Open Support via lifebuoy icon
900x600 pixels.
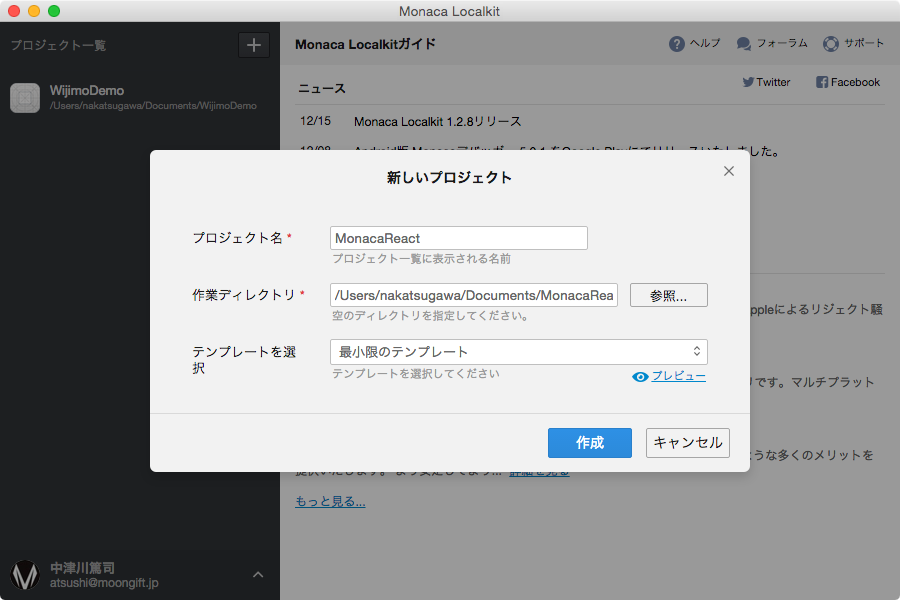pos(831,44)
